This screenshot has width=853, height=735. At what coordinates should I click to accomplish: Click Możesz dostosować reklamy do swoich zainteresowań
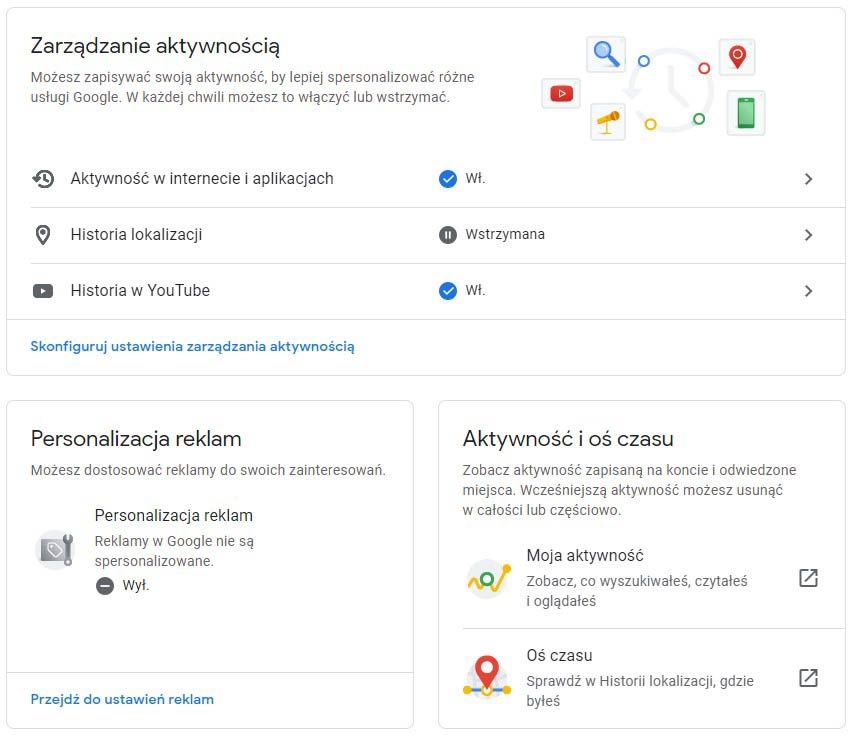click(x=208, y=470)
